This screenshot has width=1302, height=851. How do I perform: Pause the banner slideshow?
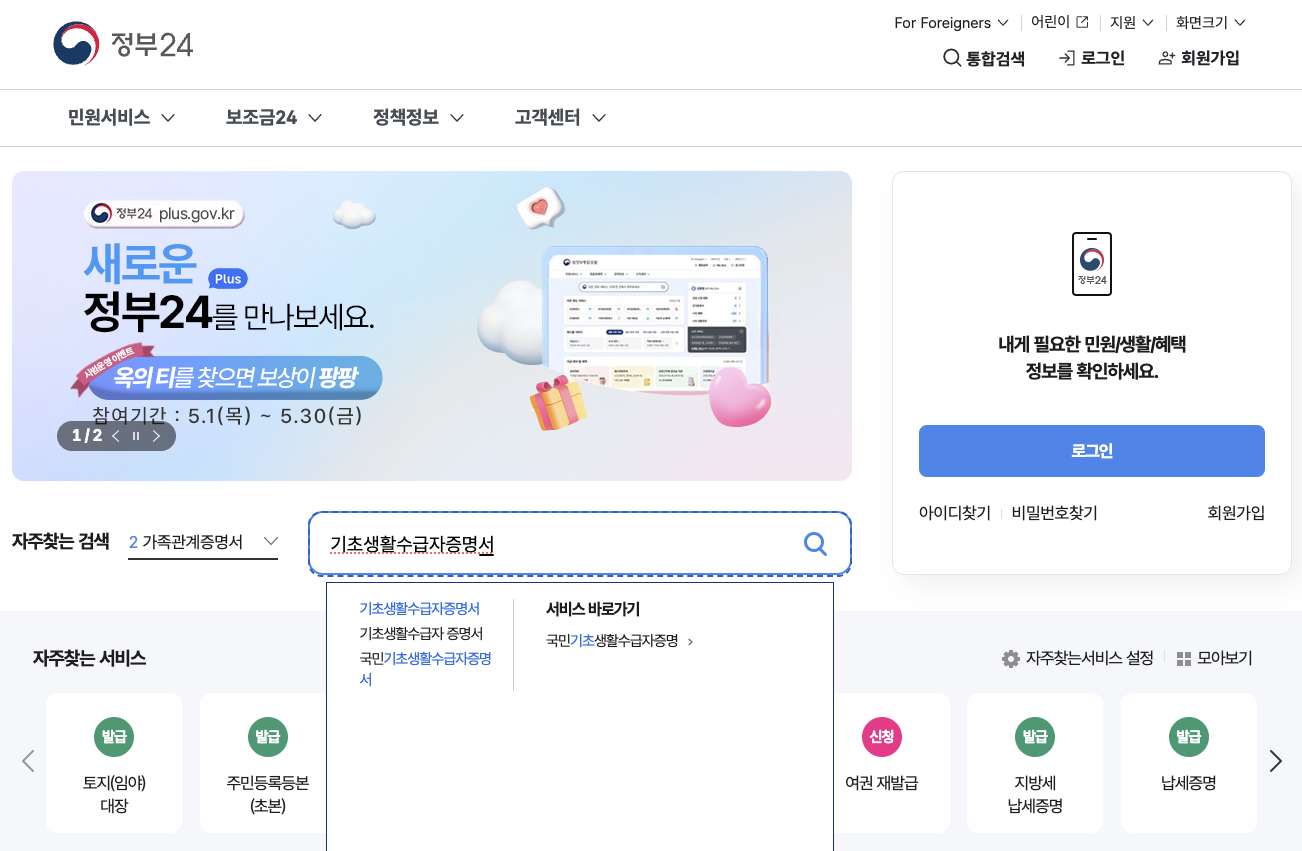pos(136,436)
